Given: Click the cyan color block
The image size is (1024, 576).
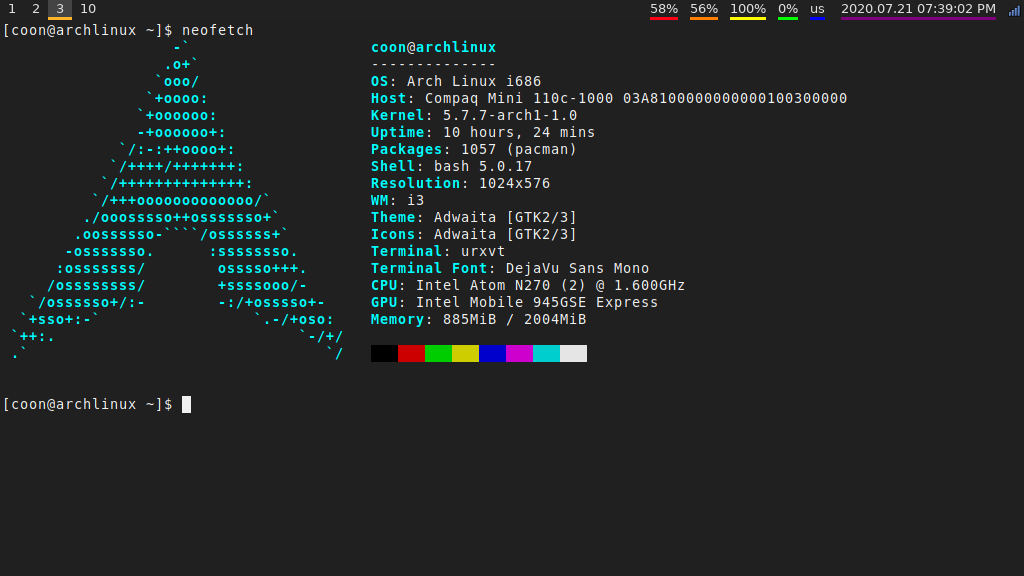Looking at the screenshot, I should (x=547, y=353).
